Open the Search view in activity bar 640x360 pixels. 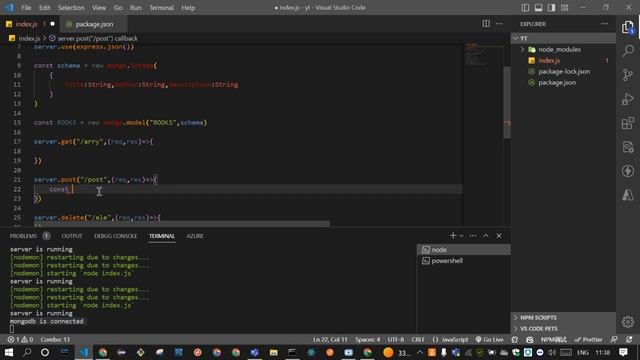click(x=628, y=51)
